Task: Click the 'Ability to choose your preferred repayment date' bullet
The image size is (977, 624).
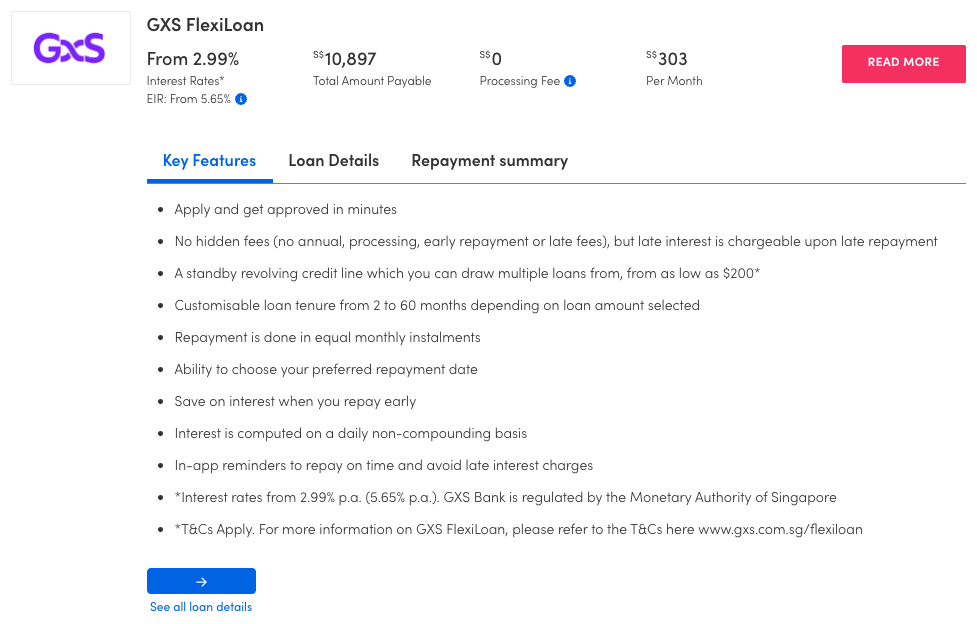Action: coord(326,369)
